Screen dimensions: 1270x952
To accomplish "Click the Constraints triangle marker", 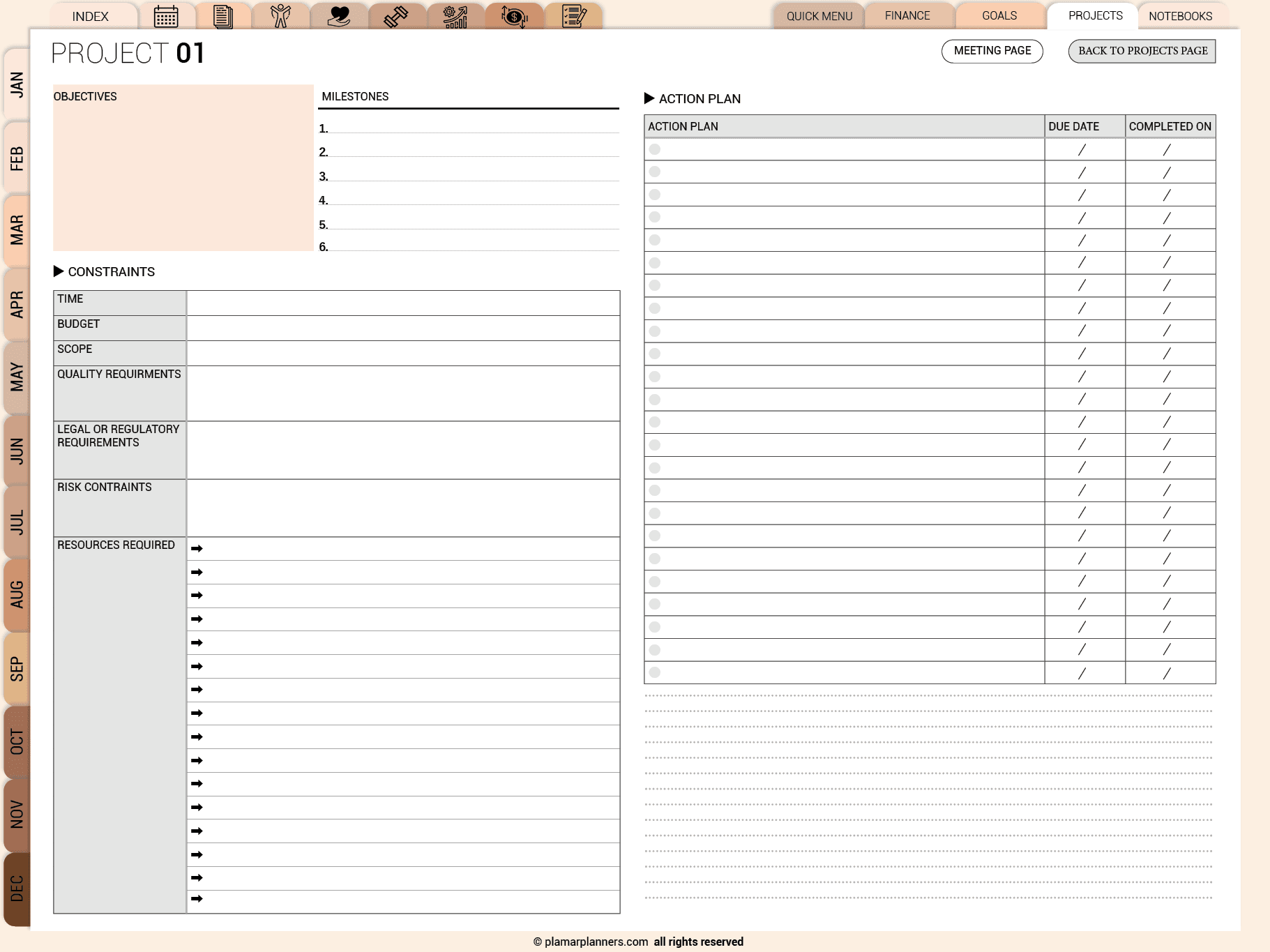I will click(59, 271).
